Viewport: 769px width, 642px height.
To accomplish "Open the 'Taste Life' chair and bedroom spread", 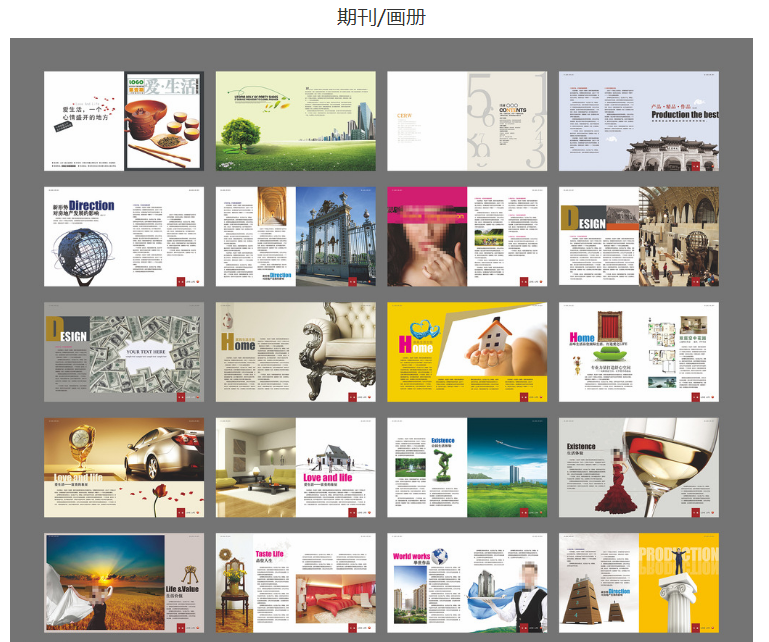I will [296, 583].
